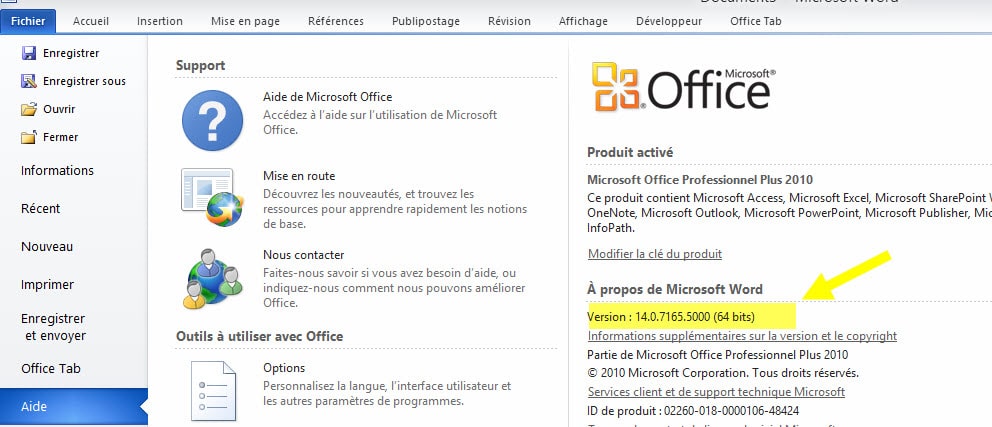Click the Mise en route globe icon
Viewport: 992px width, 427px height.
coord(212,197)
